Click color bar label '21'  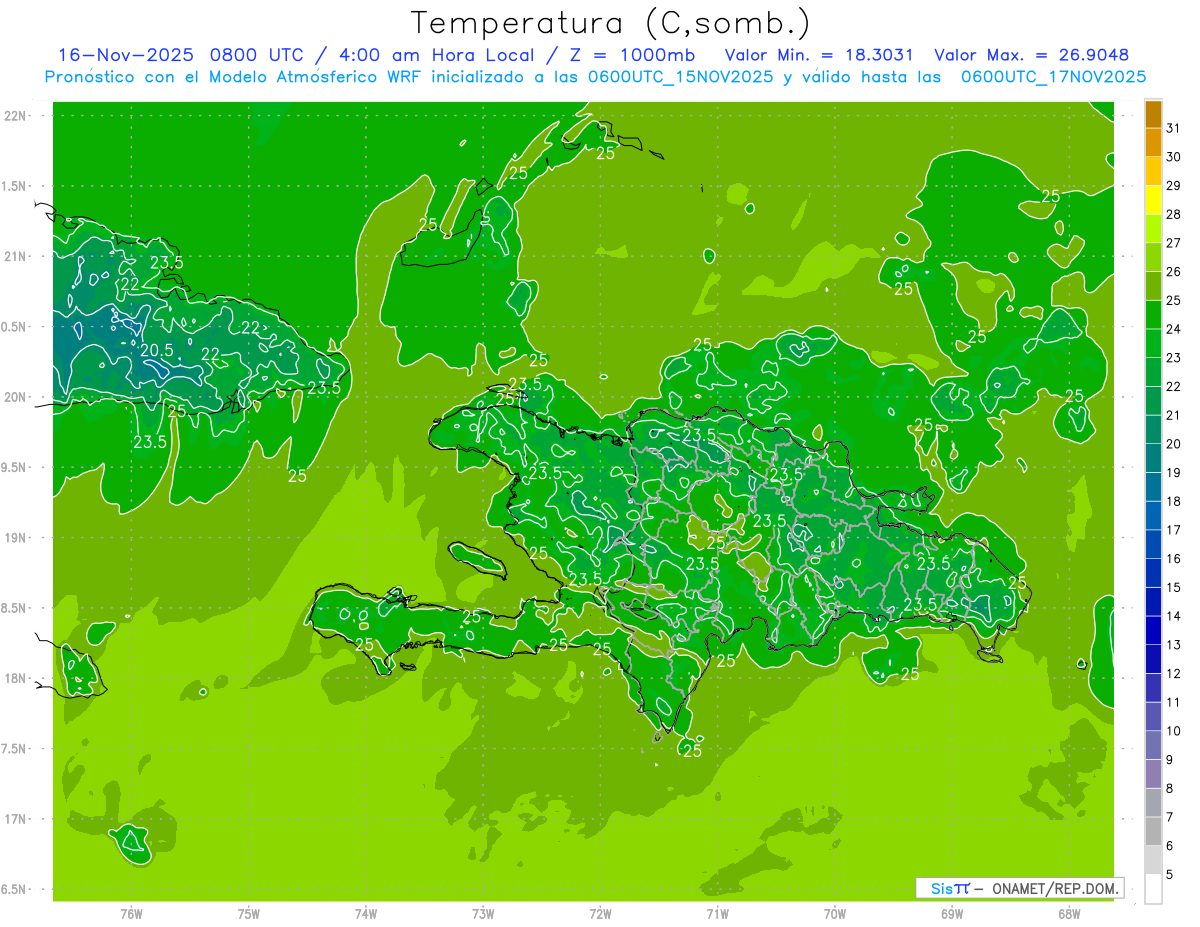[x=1174, y=415]
